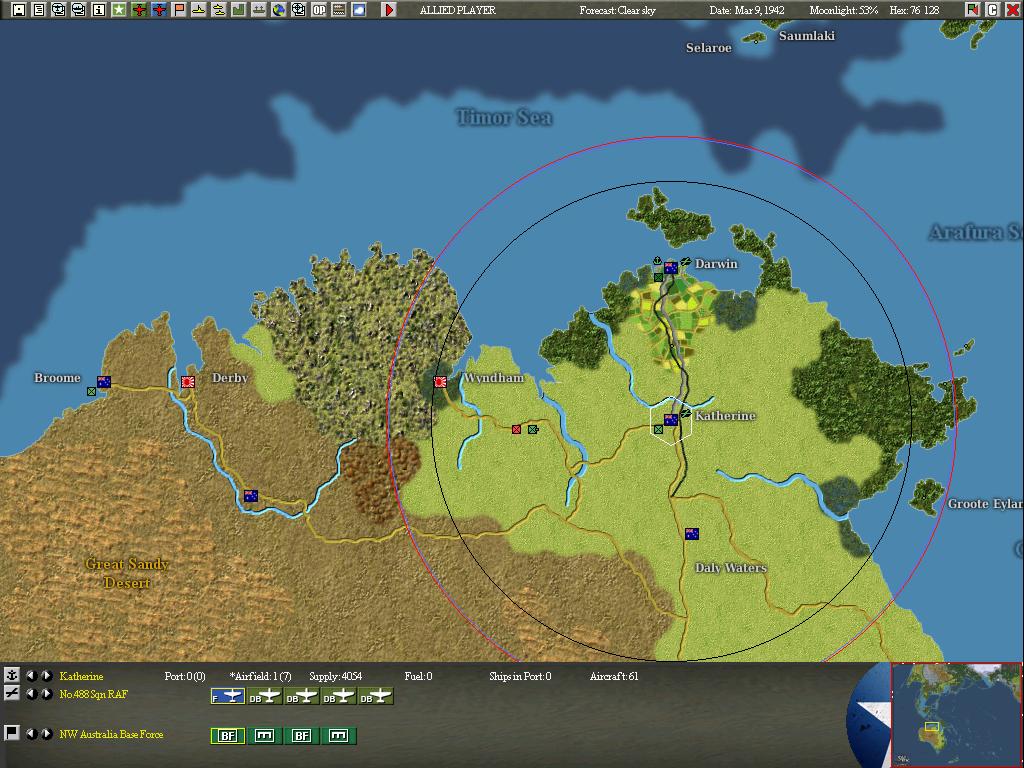This screenshot has width=1024, height=768.
Task: Click the green factory industry icon
Action: (239, 10)
